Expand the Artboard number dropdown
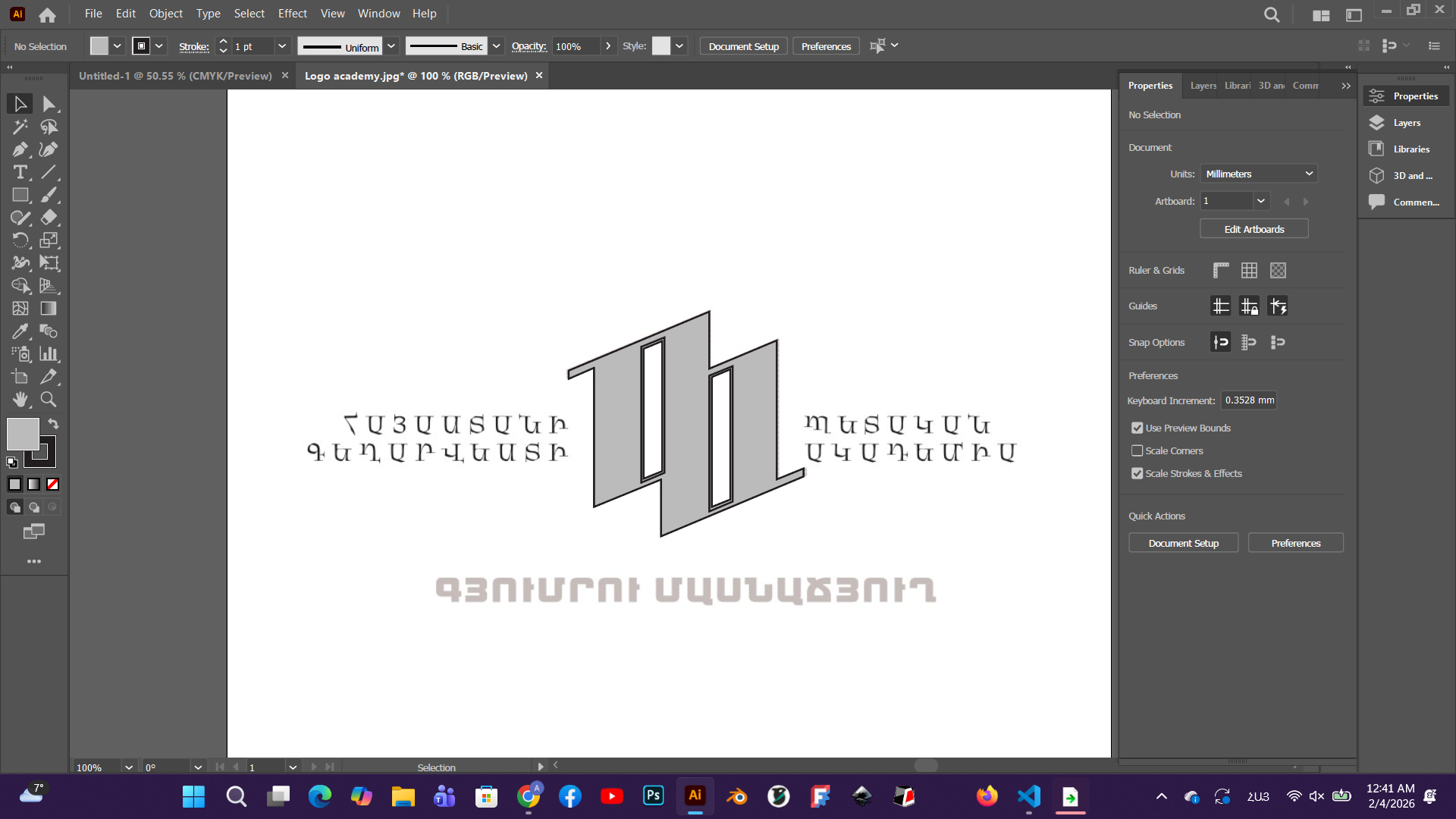Image resolution: width=1456 pixels, height=819 pixels. 1260,202
